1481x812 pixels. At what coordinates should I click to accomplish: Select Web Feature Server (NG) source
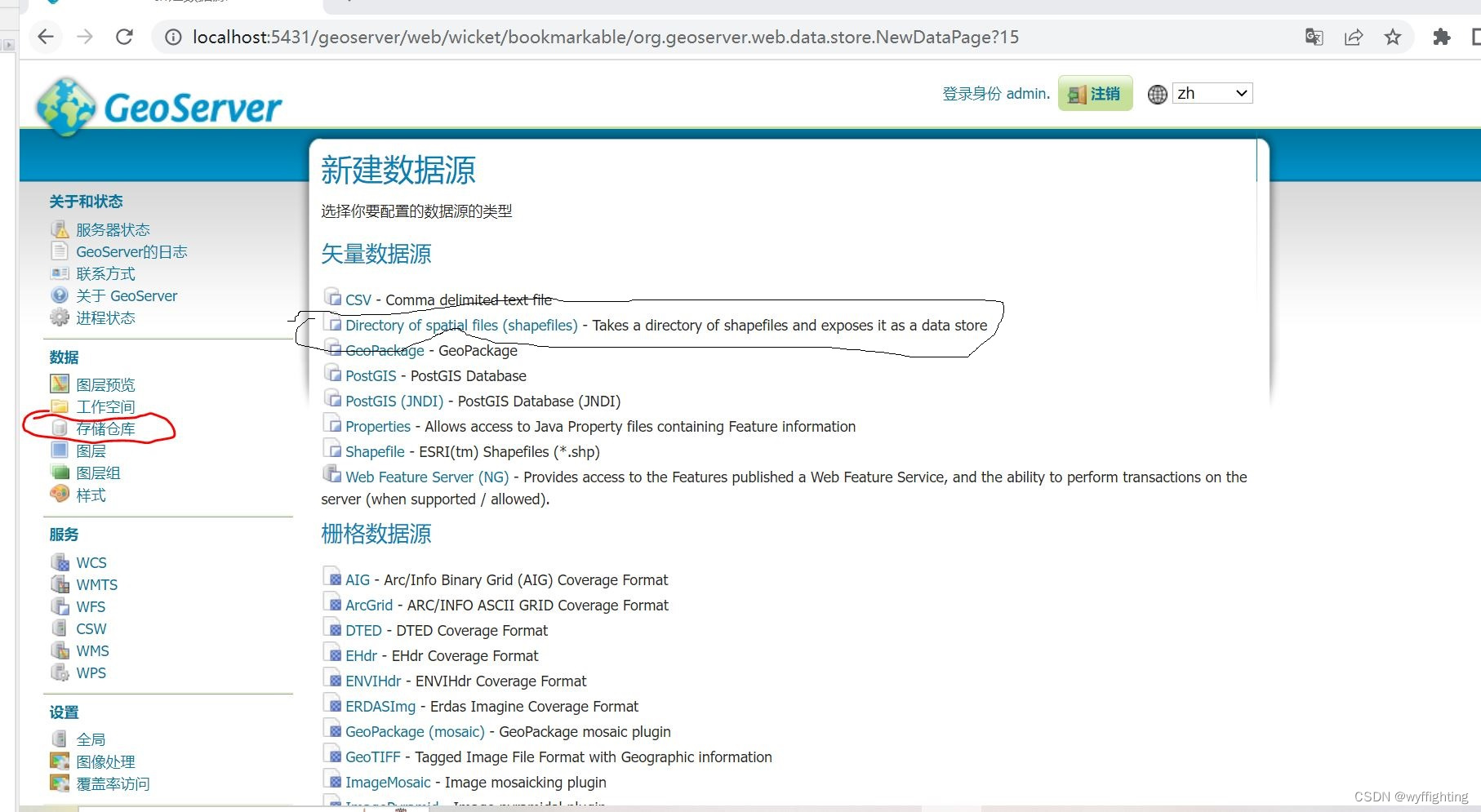coord(427,477)
